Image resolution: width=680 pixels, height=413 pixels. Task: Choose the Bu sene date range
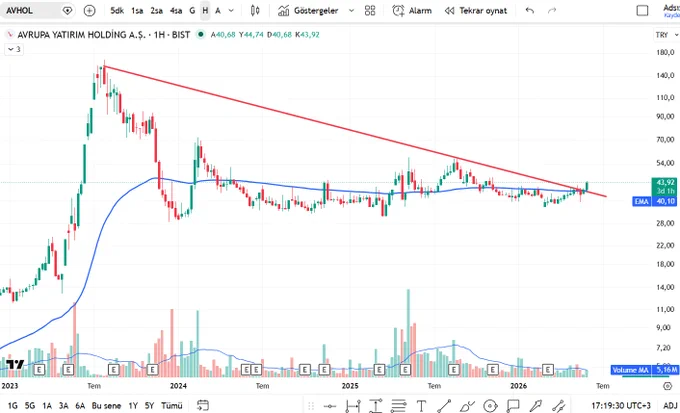pos(108,406)
